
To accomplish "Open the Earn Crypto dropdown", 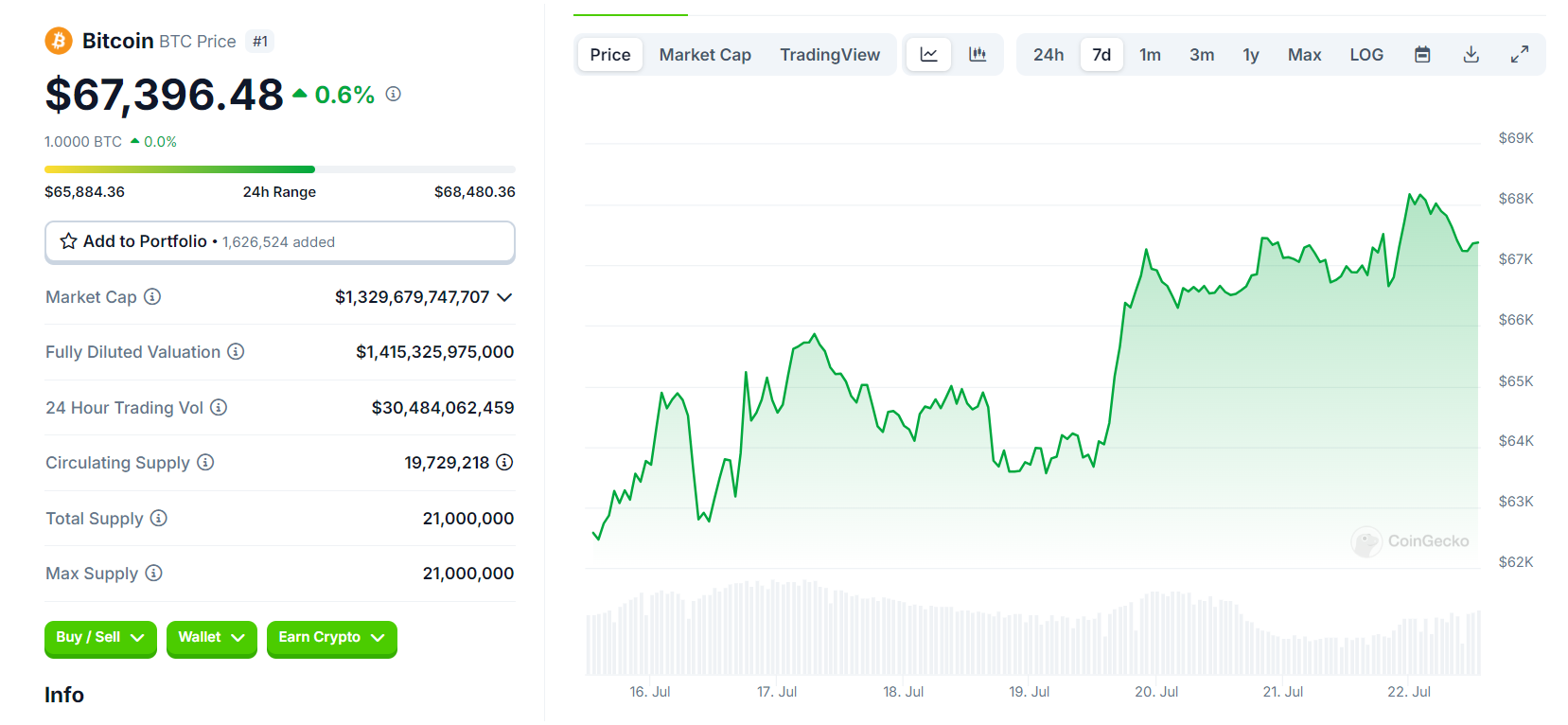I will tap(332, 638).
